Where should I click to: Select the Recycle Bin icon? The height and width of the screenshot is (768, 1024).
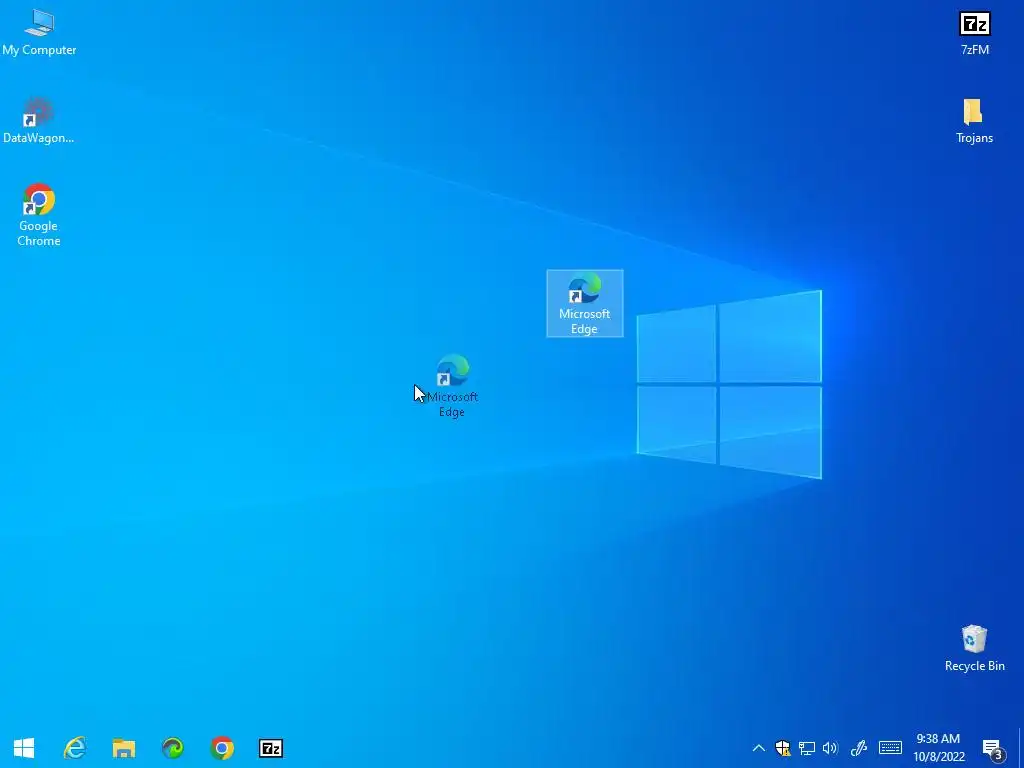pyautogui.click(x=974, y=648)
